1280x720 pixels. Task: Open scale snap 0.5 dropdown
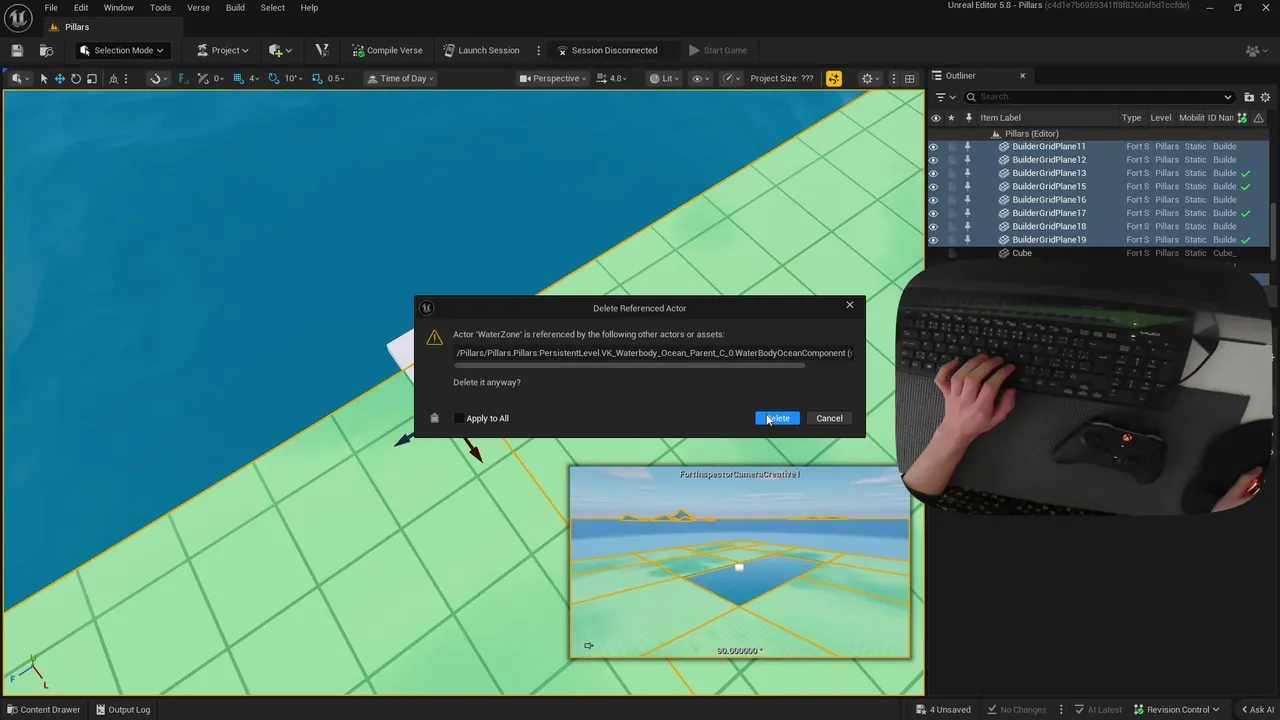(x=337, y=78)
